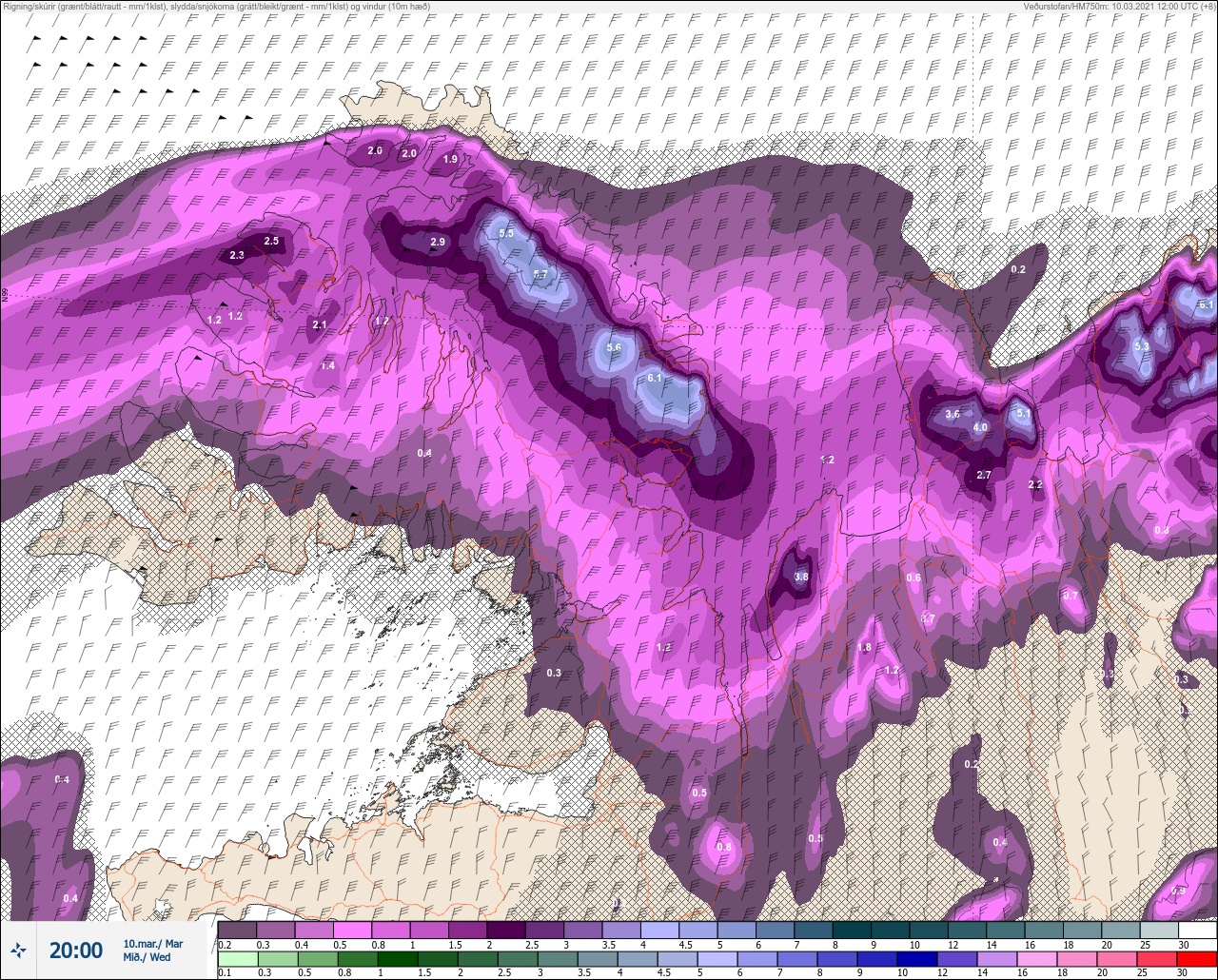The height and width of the screenshot is (980, 1218).
Task: Click the 2.5 value in the western band
Action: point(271,241)
